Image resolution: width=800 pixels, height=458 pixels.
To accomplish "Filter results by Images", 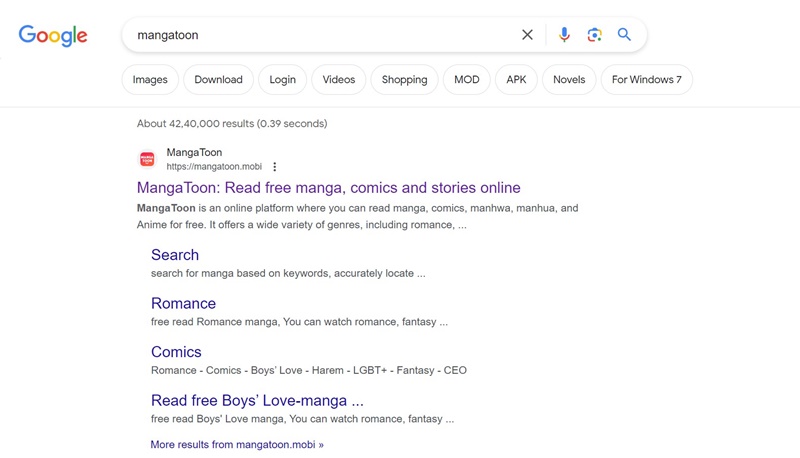I will pyautogui.click(x=150, y=80).
